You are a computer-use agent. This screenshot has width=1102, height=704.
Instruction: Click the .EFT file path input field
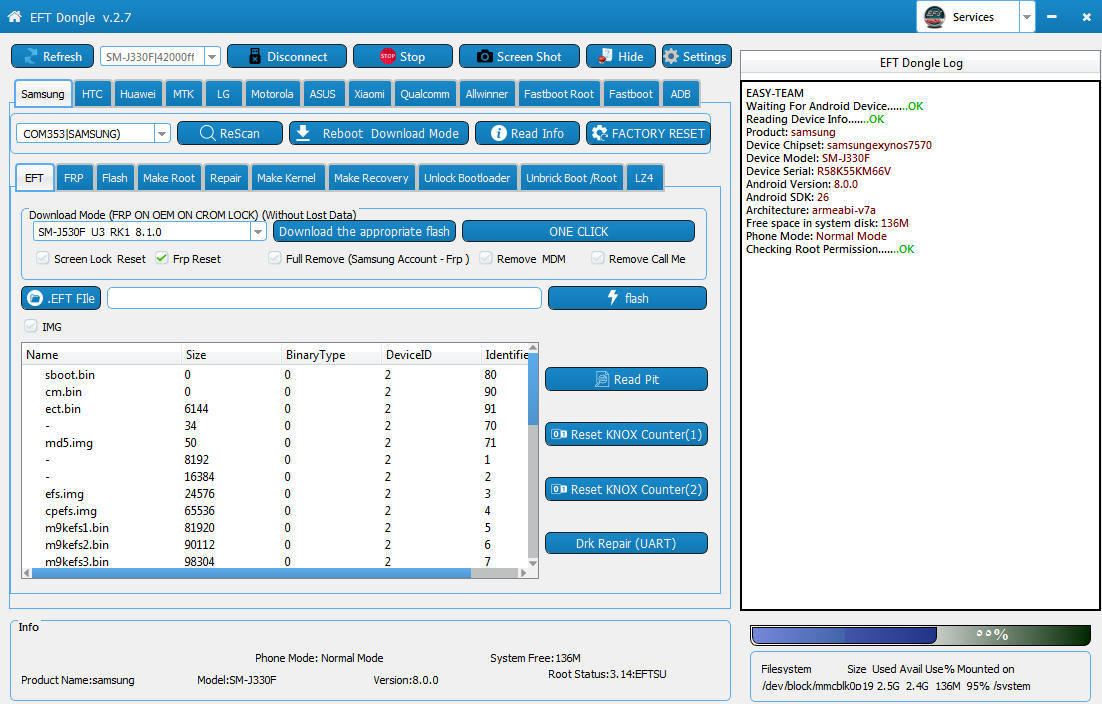tap(325, 298)
